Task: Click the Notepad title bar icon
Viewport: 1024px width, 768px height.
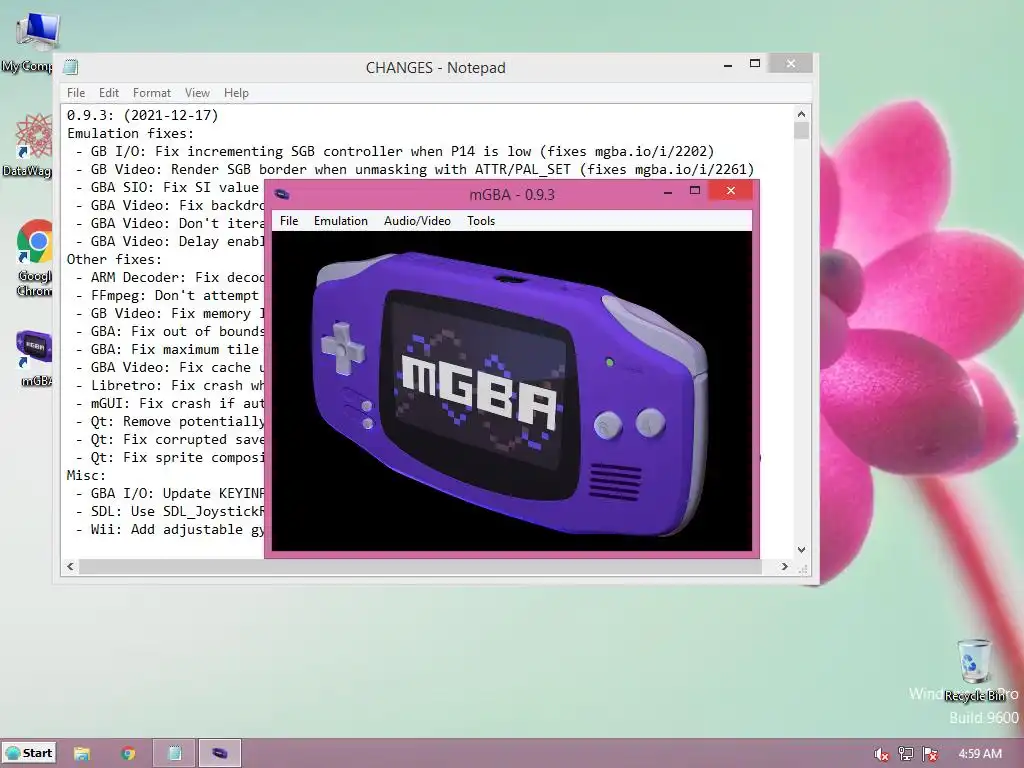Action: click(71, 67)
